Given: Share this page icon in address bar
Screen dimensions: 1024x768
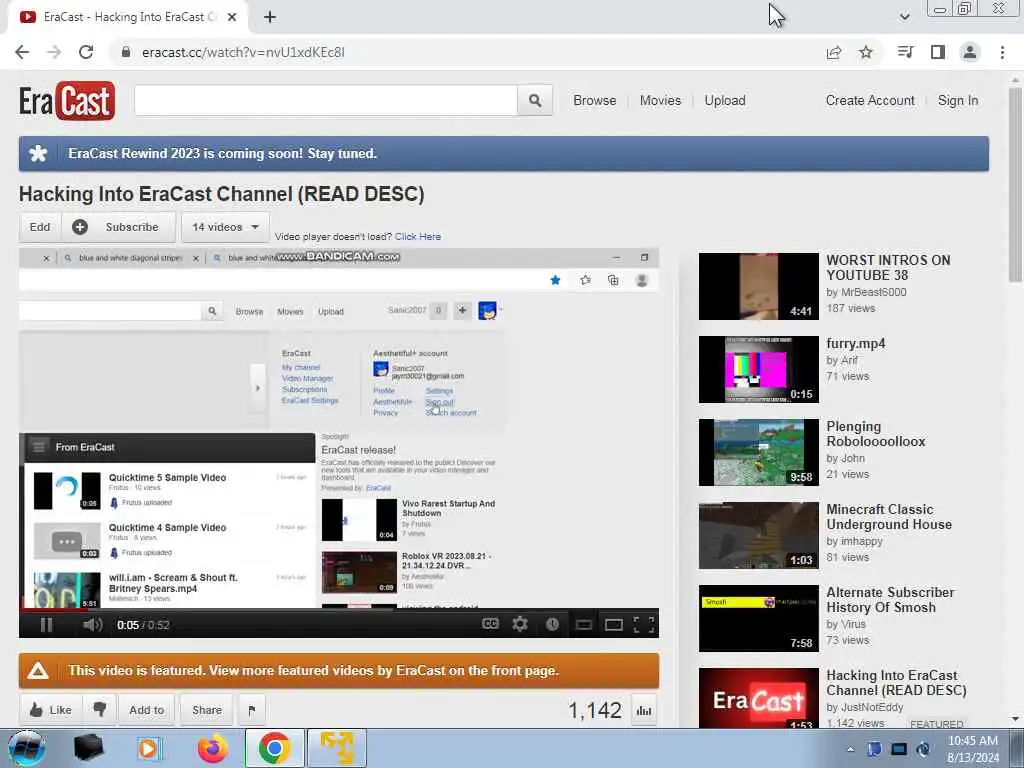Looking at the screenshot, I should coord(834,52).
